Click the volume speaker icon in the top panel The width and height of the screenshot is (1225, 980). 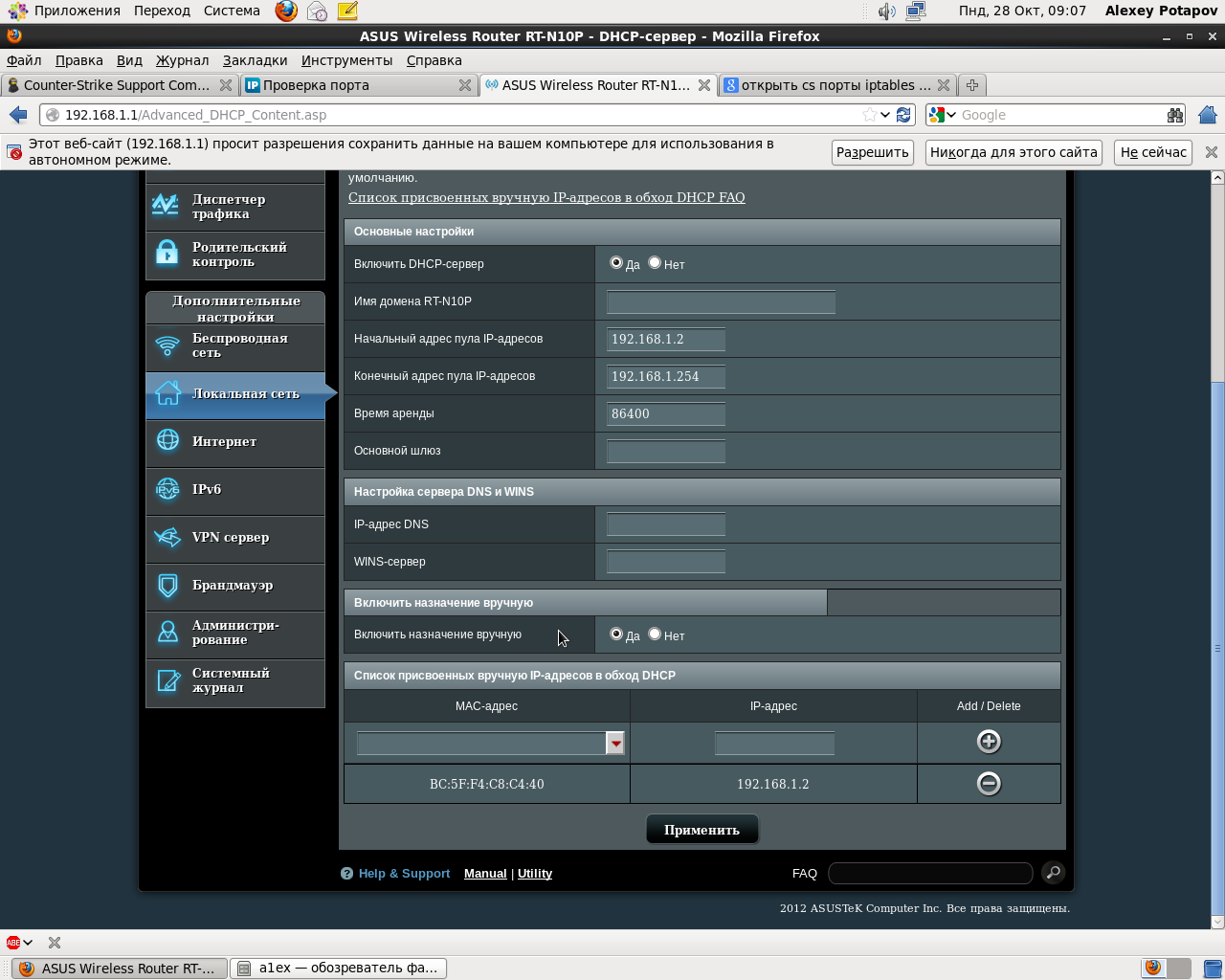coord(887,11)
